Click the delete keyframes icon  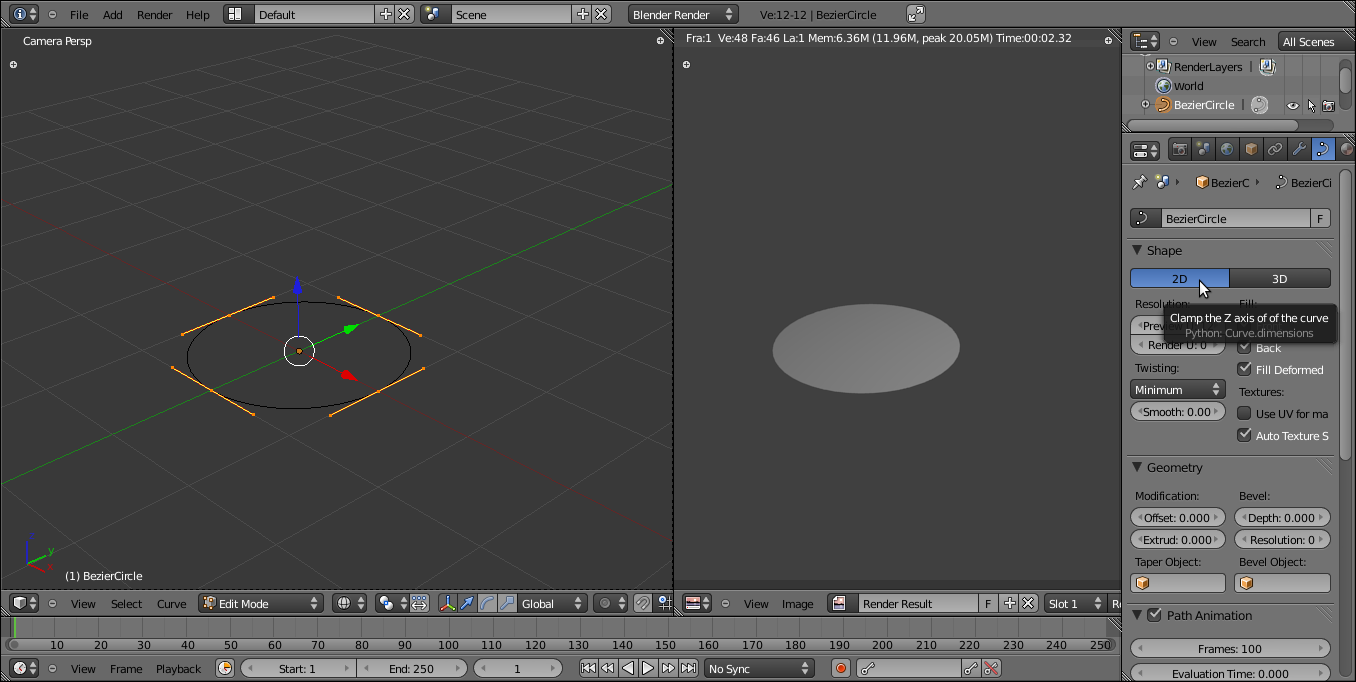991,668
